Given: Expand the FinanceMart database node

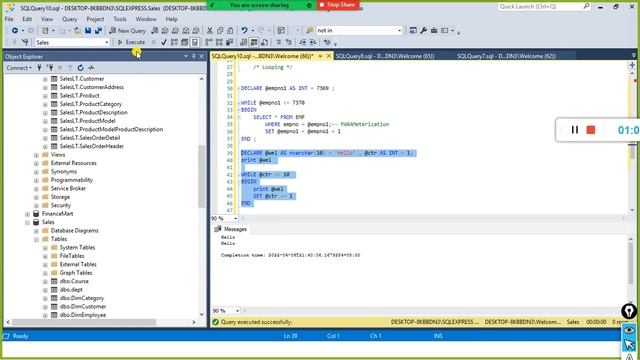Looking at the screenshot, I should pyautogui.click(x=27, y=214).
